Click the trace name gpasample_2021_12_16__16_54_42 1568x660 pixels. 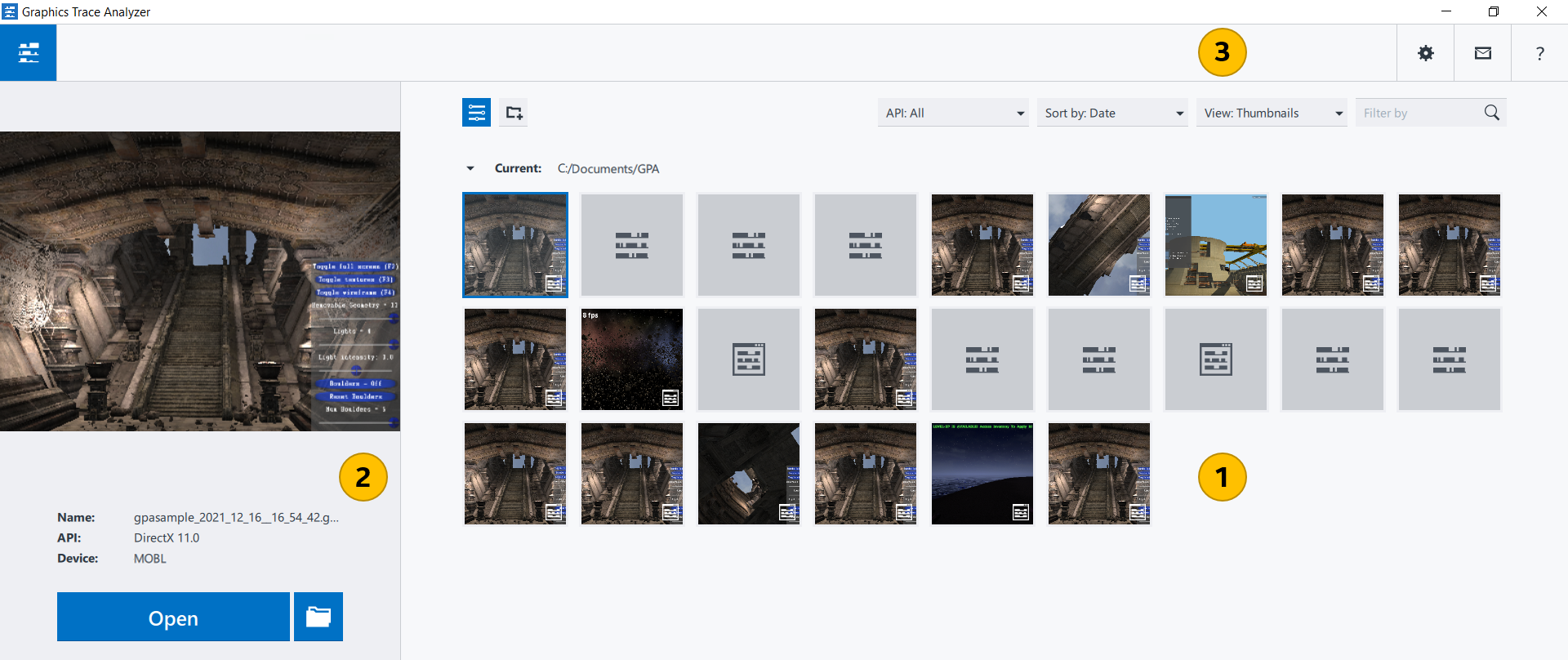[x=236, y=517]
